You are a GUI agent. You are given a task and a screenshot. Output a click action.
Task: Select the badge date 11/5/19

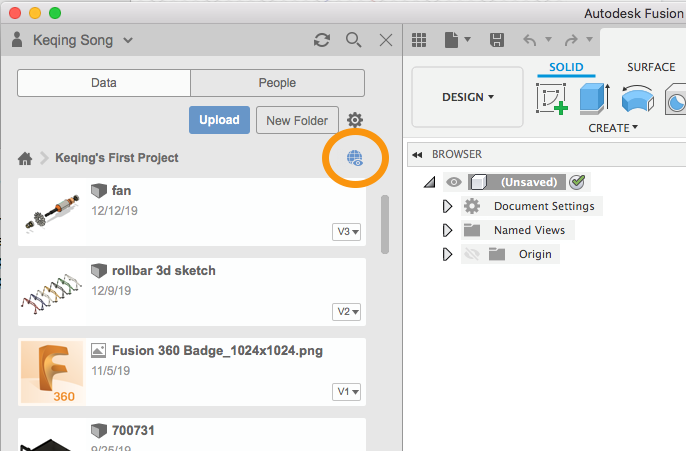pyautogui.click(x=111, y=371)
